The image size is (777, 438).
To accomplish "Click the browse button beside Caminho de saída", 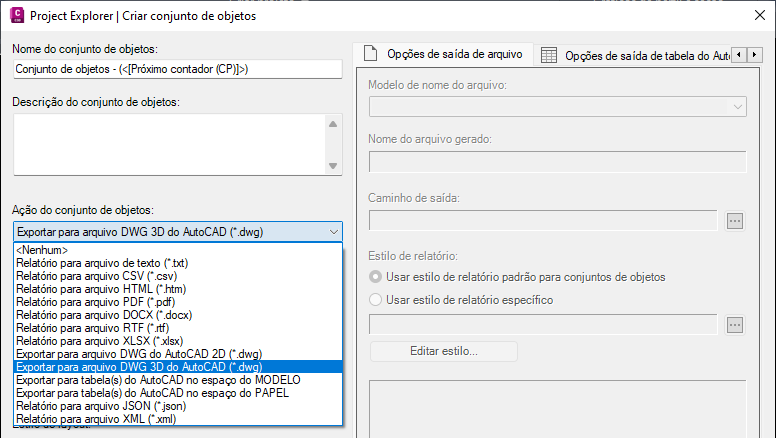I will [x=735, y=221].
